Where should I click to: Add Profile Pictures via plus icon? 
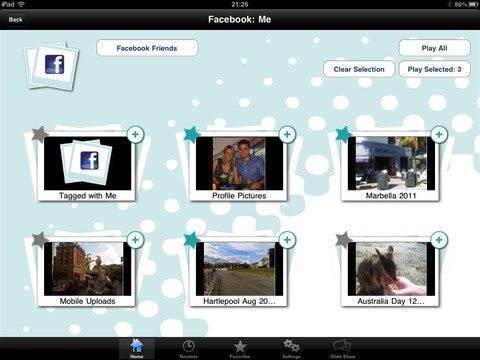tap(287, 135)
